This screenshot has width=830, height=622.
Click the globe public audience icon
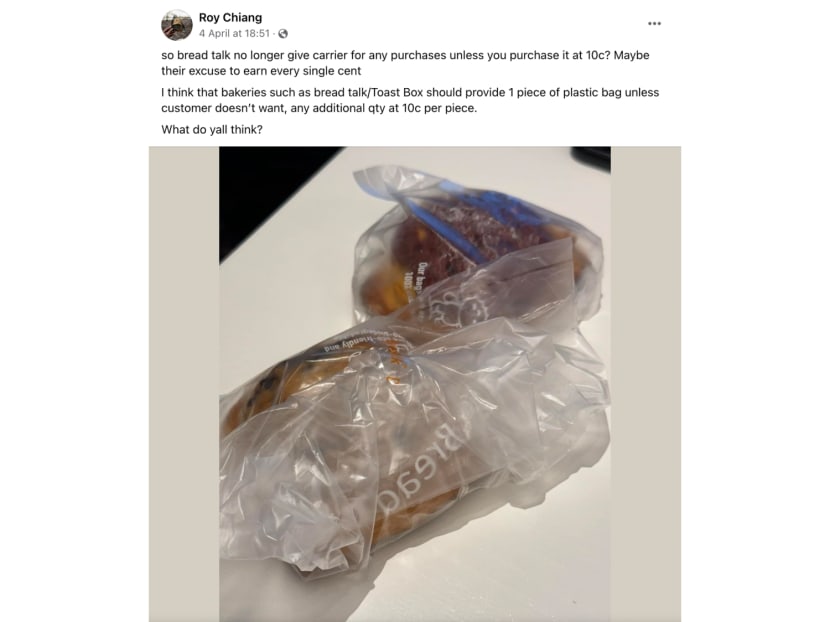click(283, 33)
